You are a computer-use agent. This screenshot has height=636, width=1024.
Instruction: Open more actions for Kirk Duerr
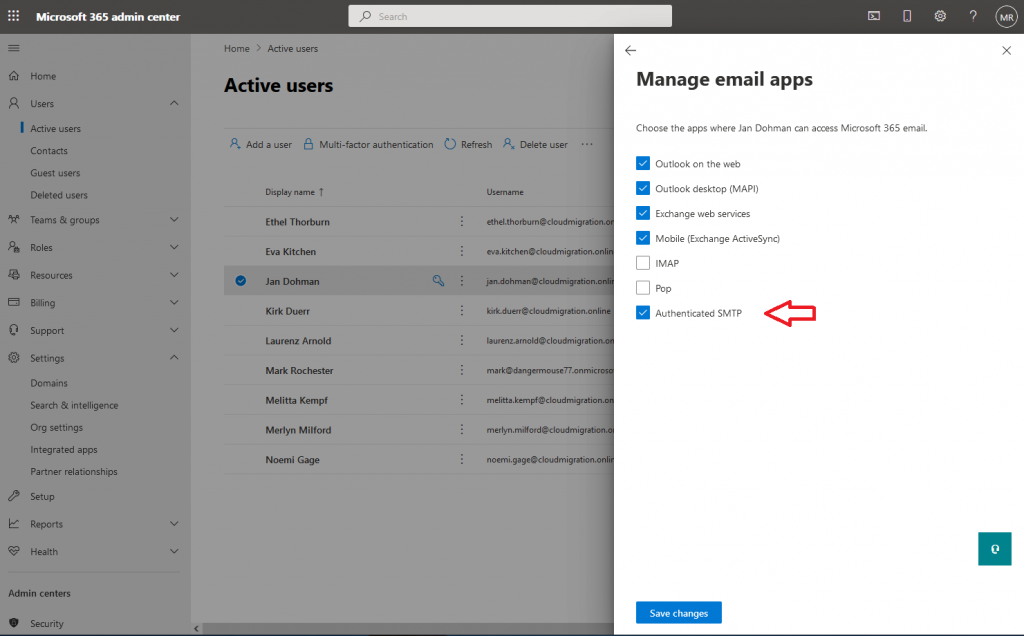pyautogui.click(x=462, y=311)
